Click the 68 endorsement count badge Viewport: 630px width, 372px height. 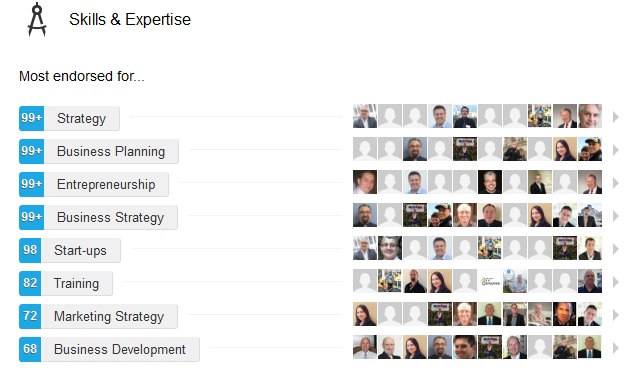point(30,349)
